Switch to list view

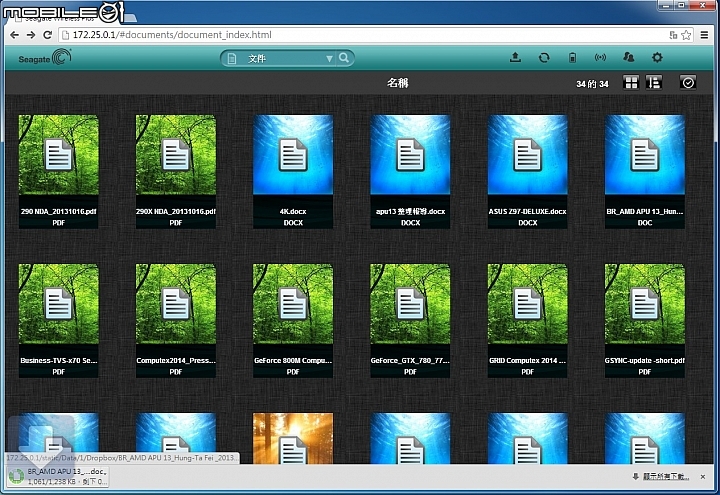(x=654, y=83)
